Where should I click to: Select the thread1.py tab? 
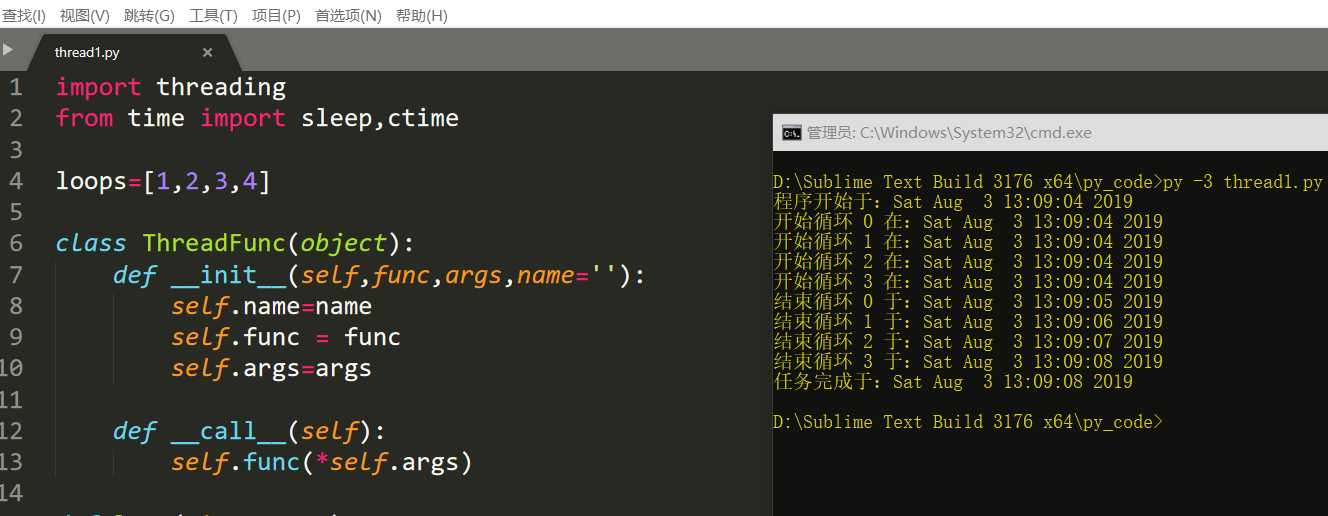tap(88, 52)
